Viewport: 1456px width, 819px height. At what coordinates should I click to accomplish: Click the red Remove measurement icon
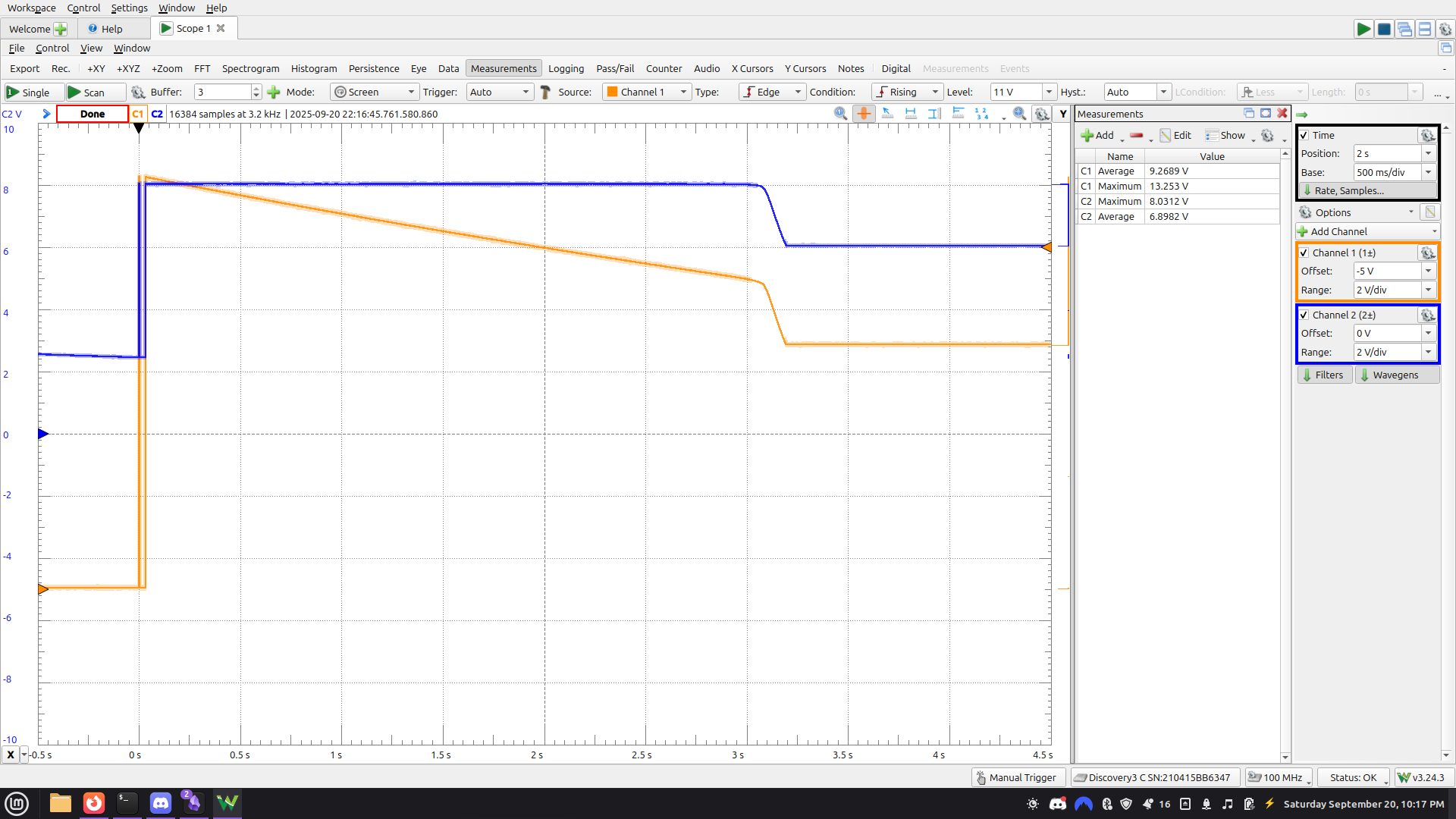click(x=1136, y=136)
